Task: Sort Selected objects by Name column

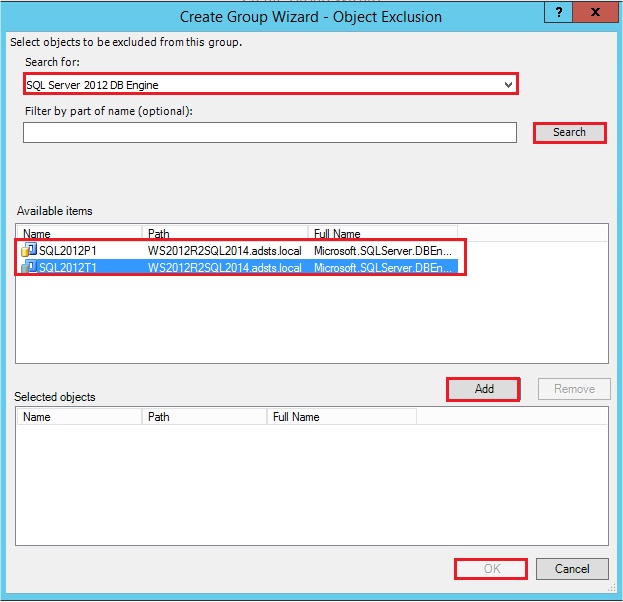Action: (79, 417)
